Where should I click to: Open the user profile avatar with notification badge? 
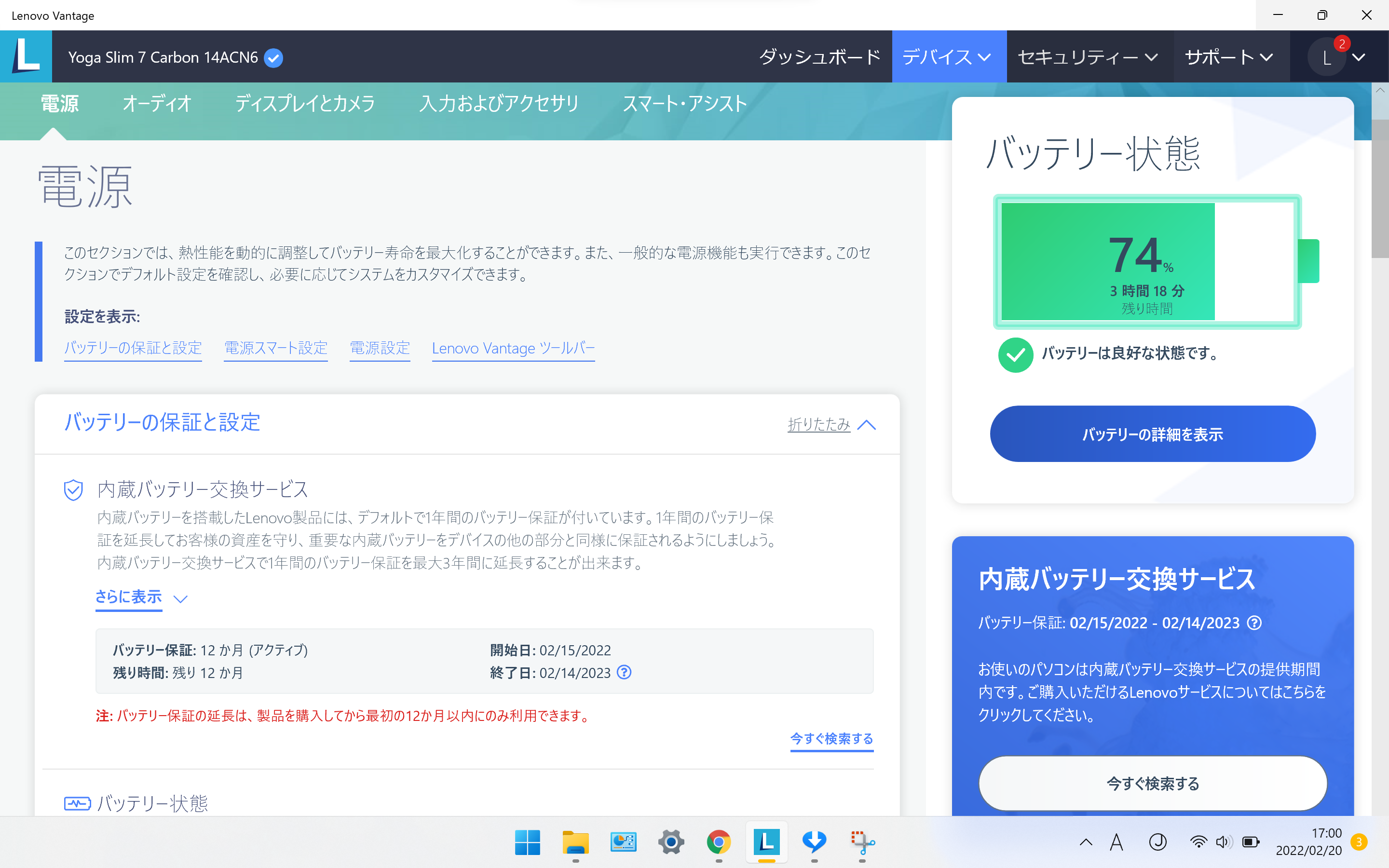coord(1328,57)
